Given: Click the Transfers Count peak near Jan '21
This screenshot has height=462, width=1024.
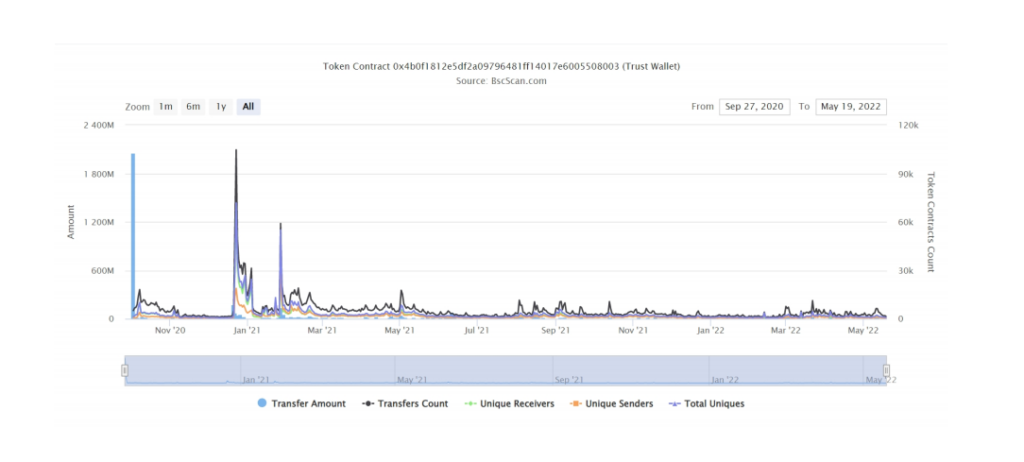Looking at the screenshot, I should [x=236, y=150].
